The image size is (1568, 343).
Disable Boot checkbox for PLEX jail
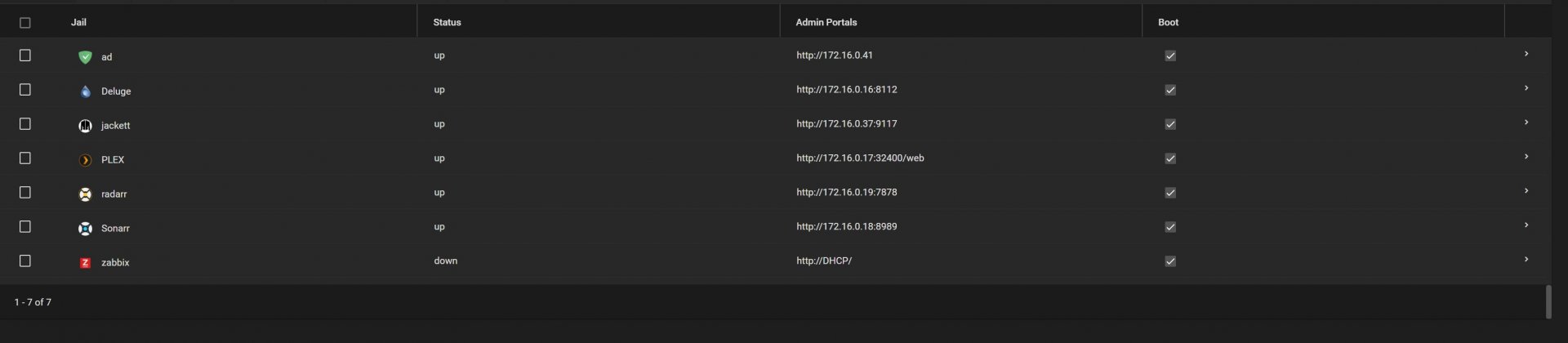1170,158
